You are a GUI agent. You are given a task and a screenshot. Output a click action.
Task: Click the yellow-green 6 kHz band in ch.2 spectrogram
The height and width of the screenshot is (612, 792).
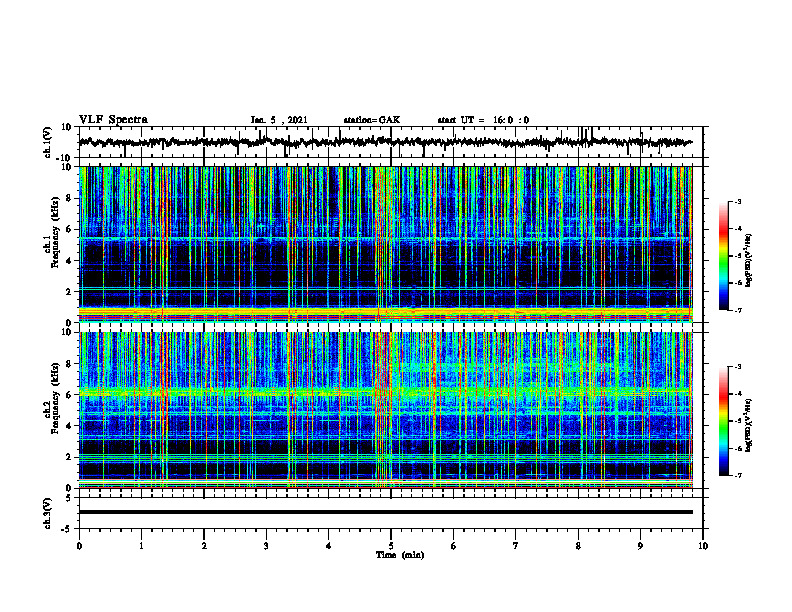pyautogui.click(x=385, y=392)
